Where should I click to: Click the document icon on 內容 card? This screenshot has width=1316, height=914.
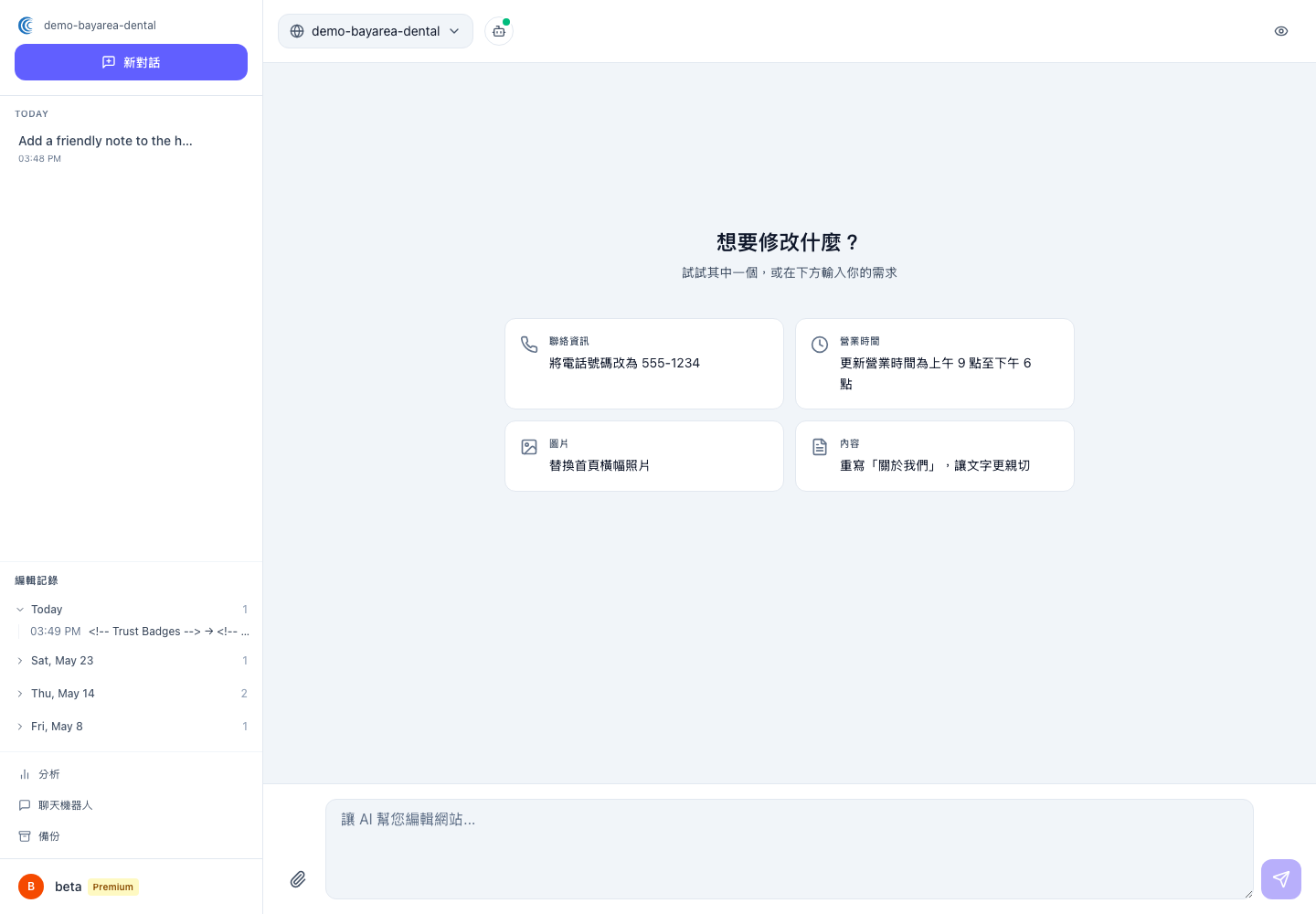820,447
